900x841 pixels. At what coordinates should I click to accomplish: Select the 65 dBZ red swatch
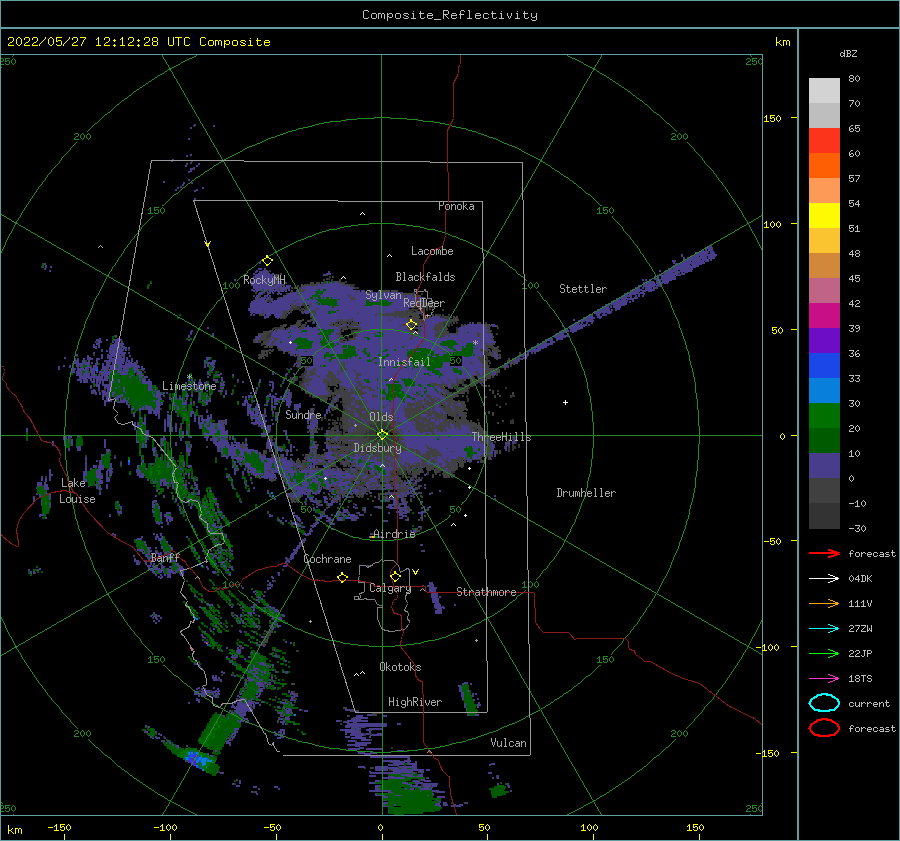tap(824, 140)
